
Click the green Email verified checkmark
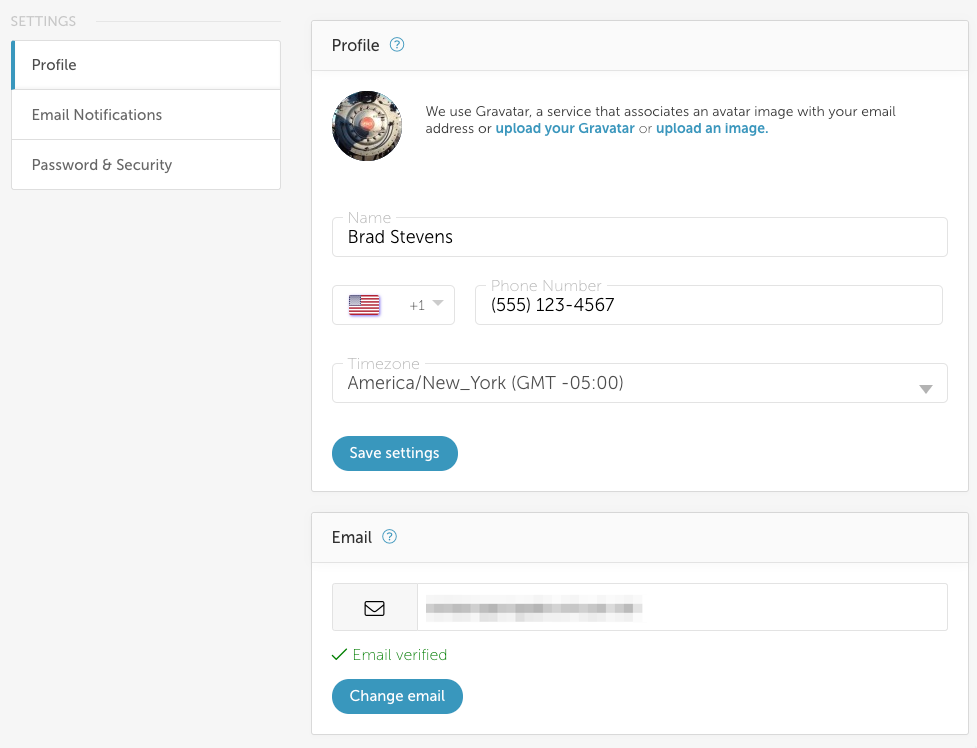pos(339,654)
